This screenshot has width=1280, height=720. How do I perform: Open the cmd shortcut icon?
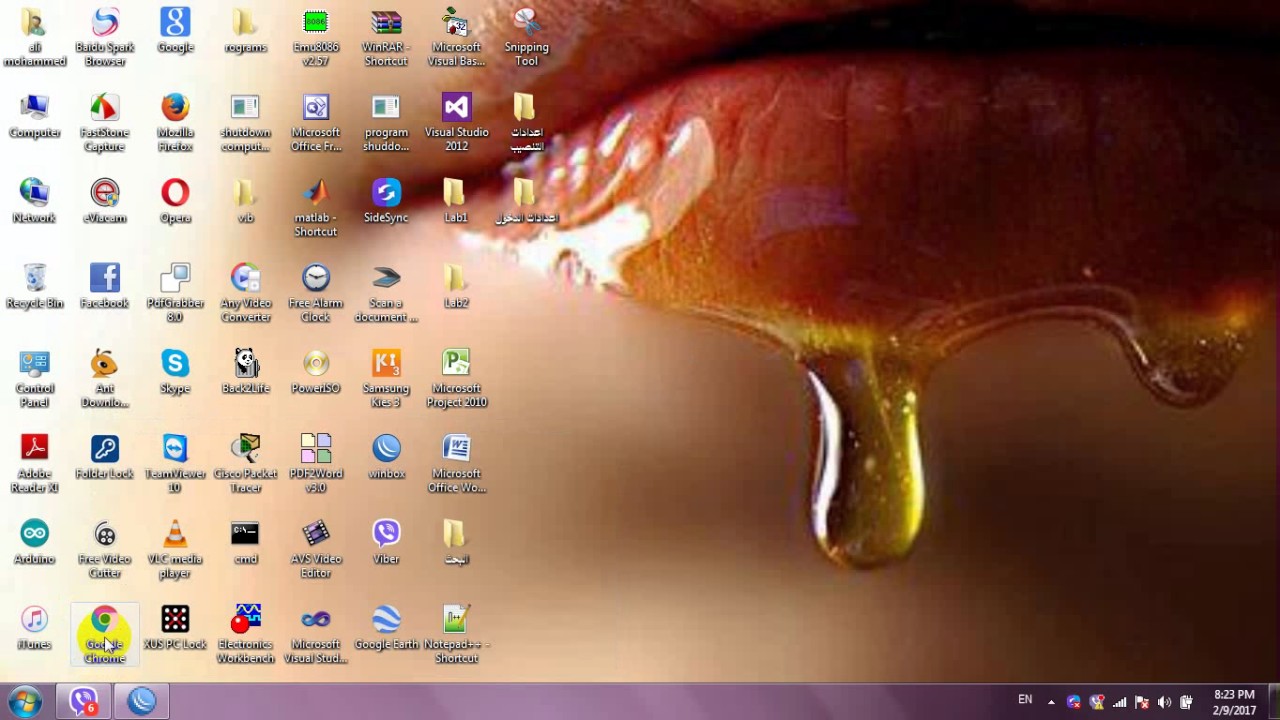(246, 543)
